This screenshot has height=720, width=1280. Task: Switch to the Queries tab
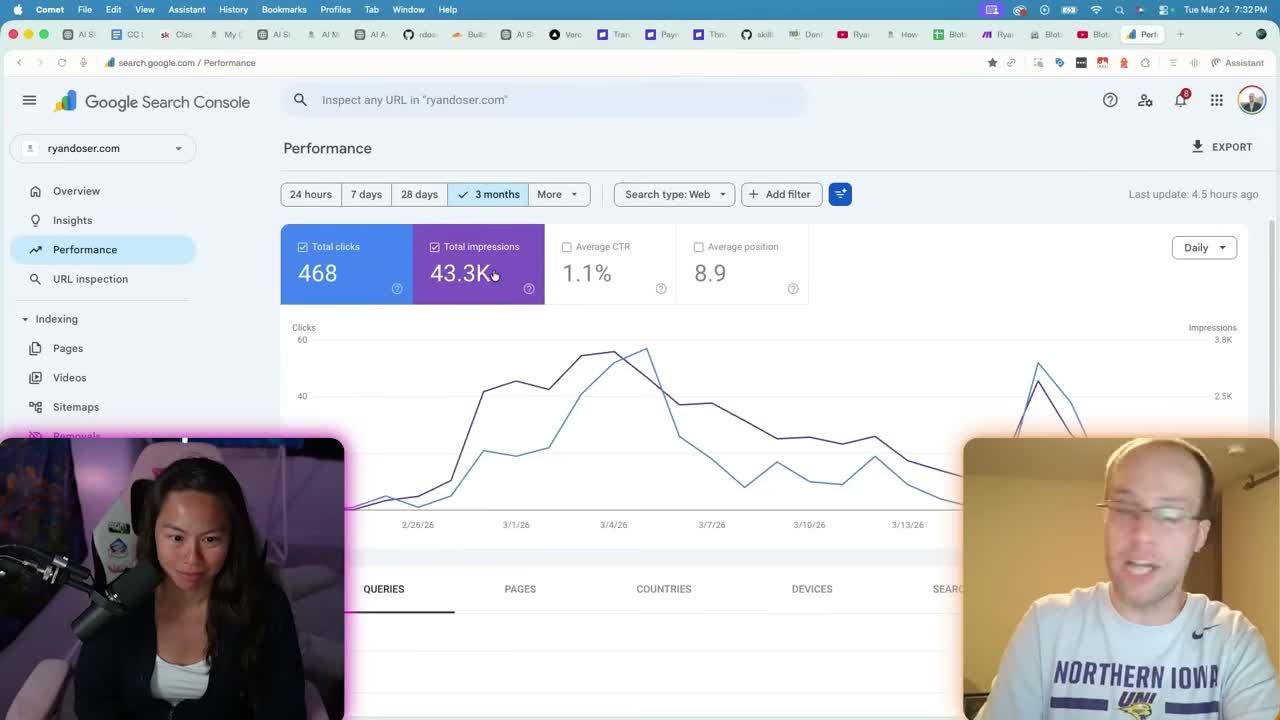click(384, 589)
